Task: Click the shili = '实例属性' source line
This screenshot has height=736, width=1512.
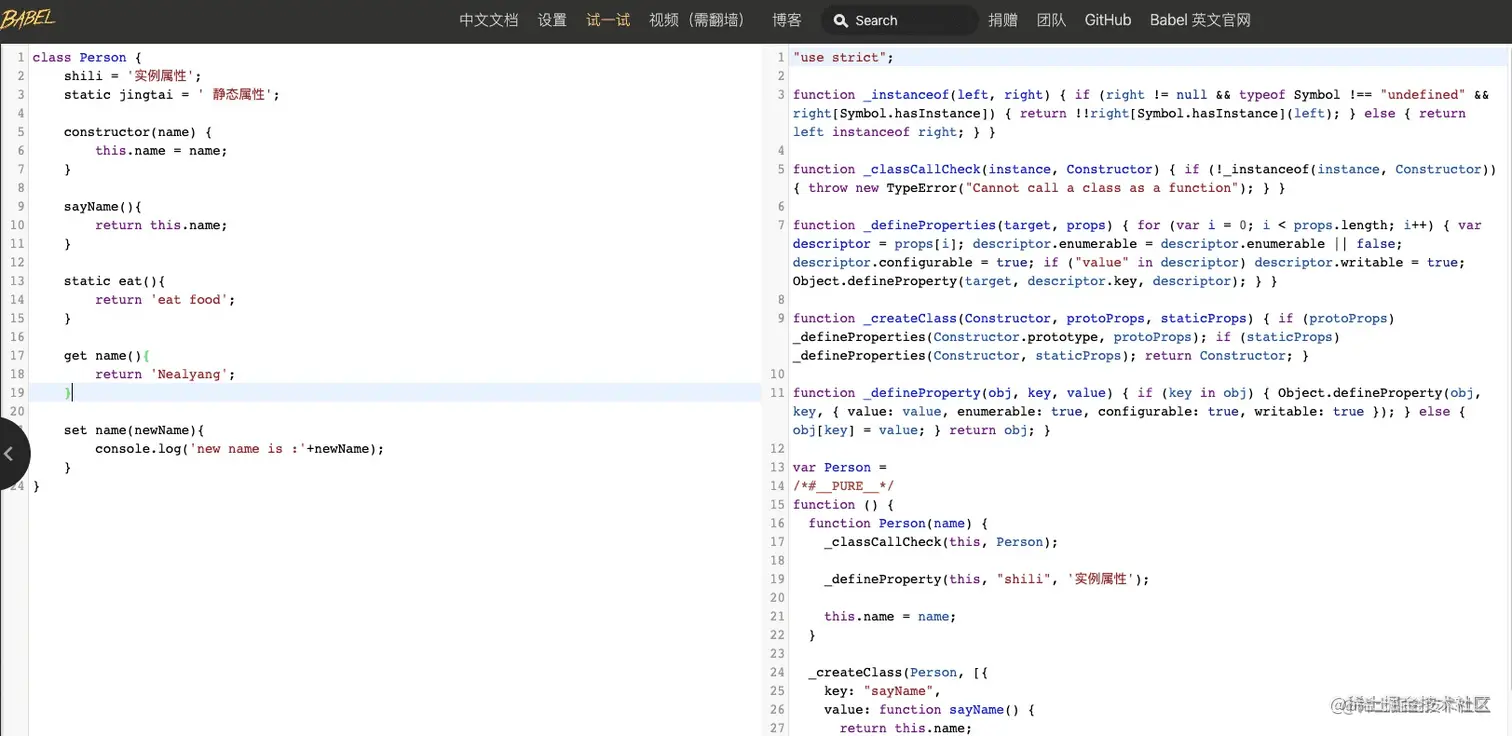Action: pos(133,76)
